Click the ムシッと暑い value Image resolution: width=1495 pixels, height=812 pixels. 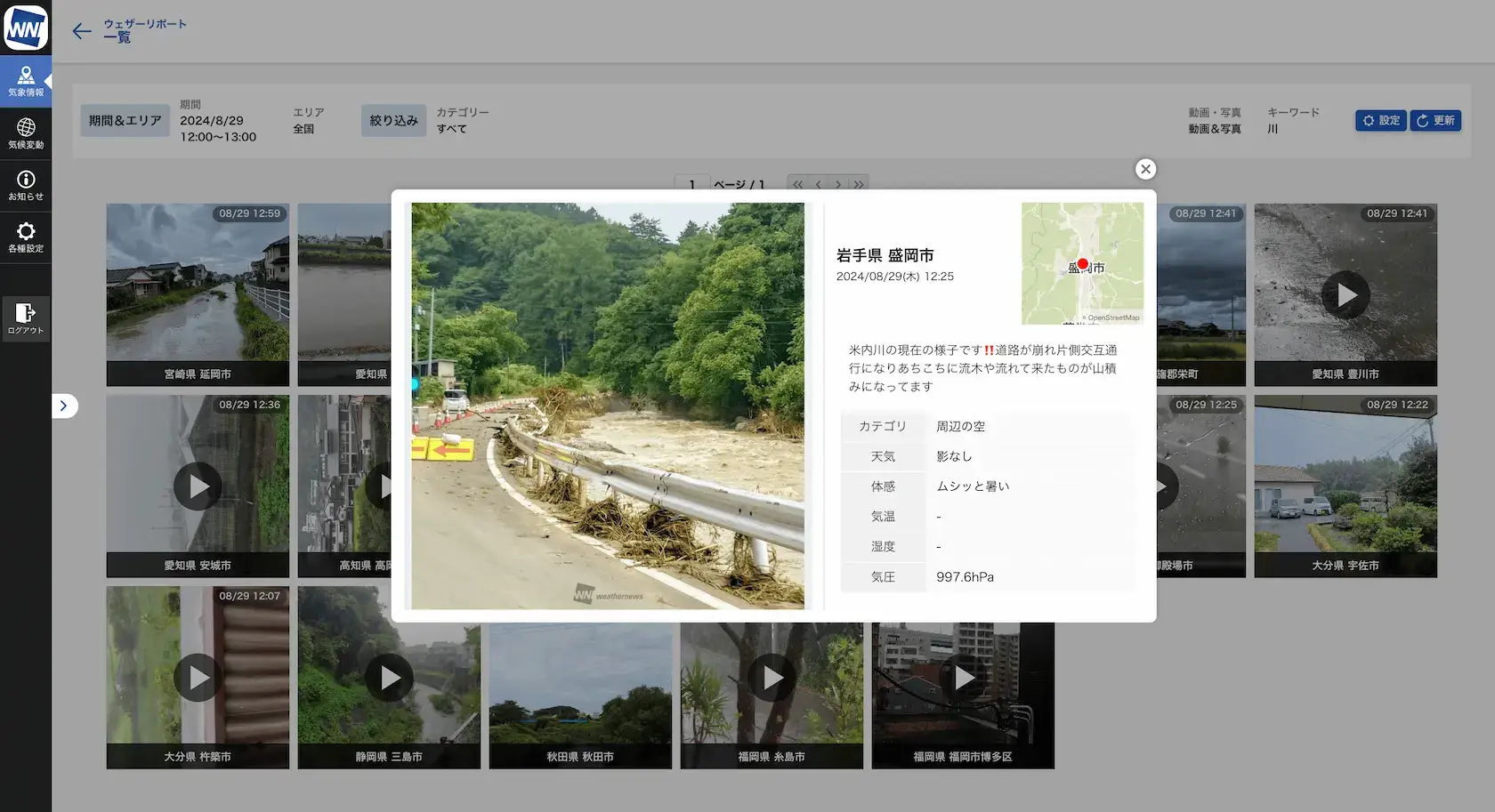coord(973,486)
